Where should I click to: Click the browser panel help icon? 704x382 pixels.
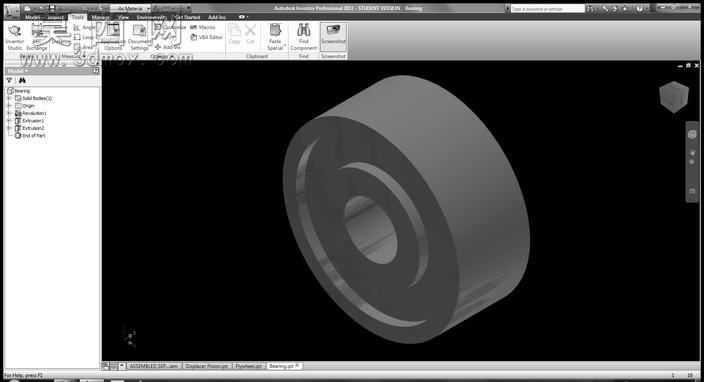pos(96,71)
